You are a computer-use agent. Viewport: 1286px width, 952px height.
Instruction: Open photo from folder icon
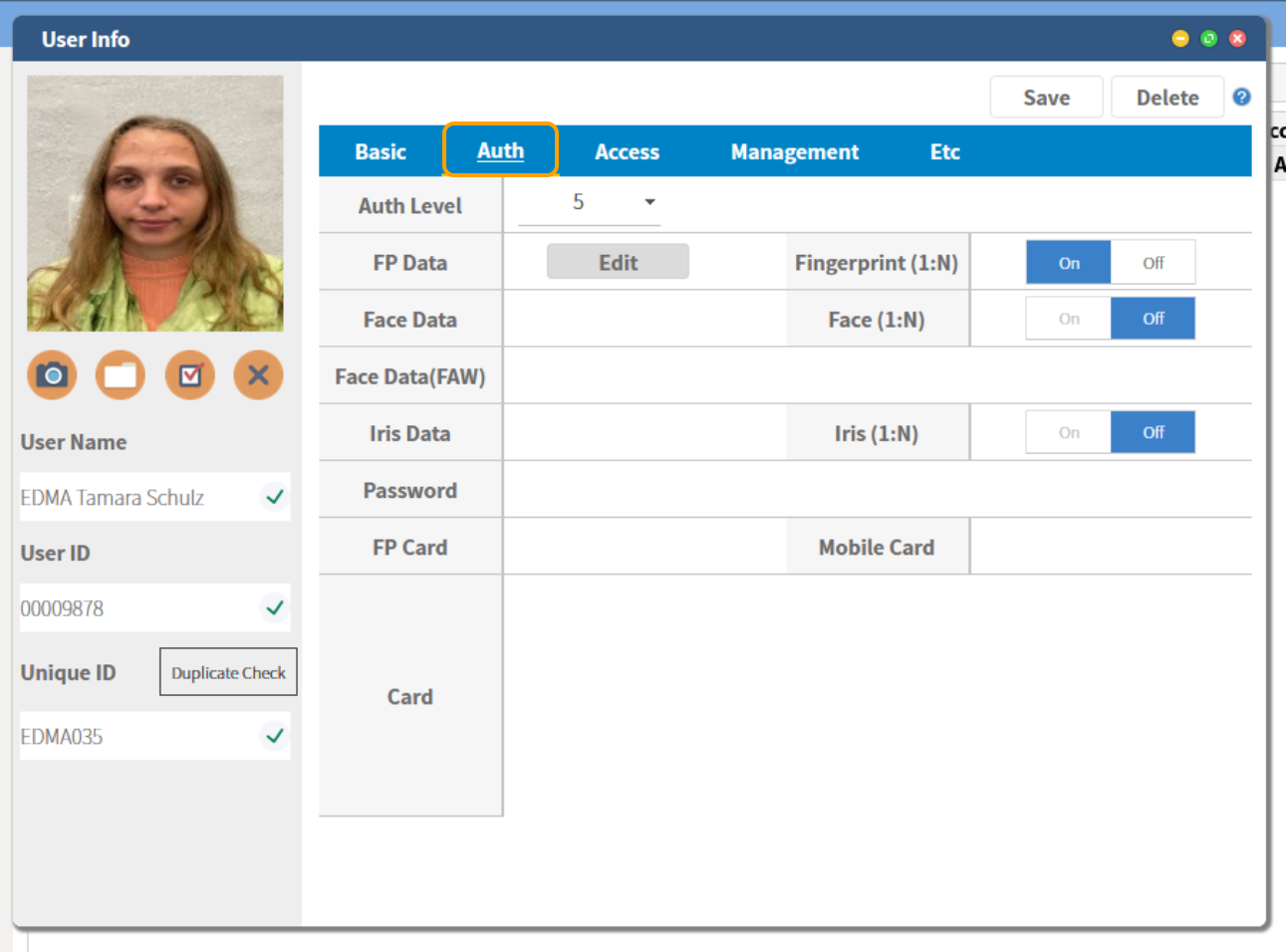[121, 375]
